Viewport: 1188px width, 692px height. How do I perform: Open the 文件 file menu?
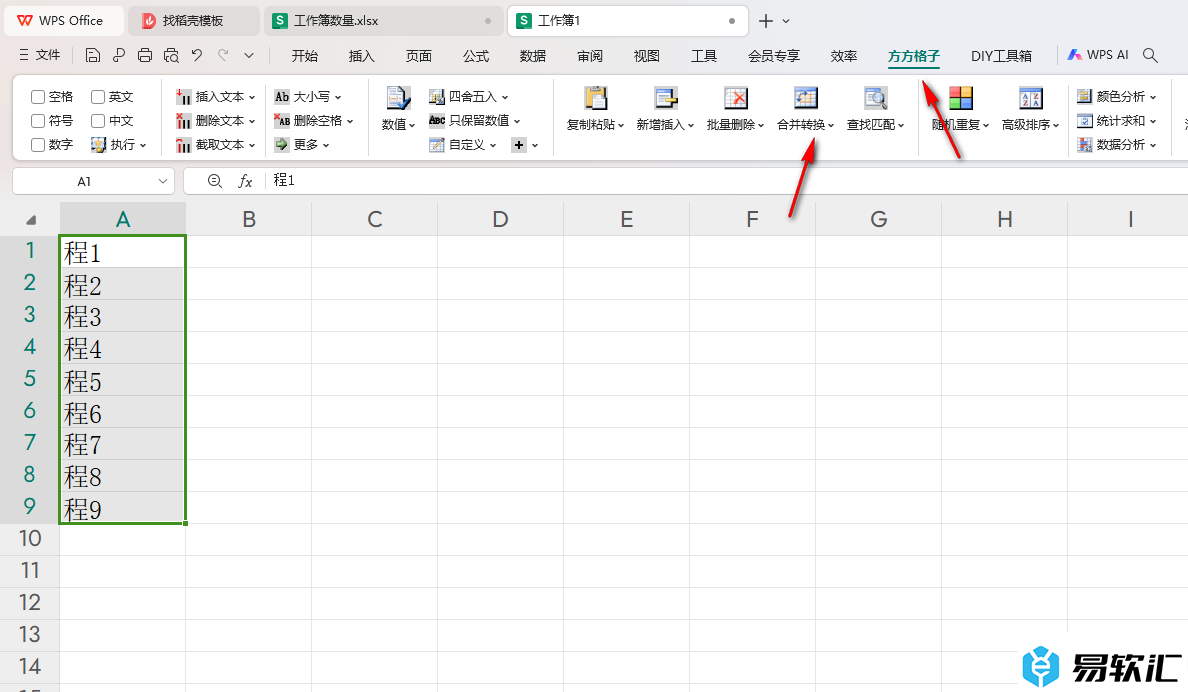pyautogui.click(x=39, y=55)
